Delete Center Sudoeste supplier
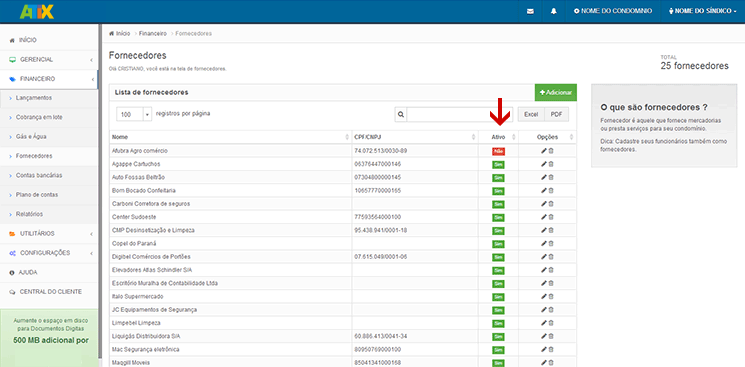Image resolution: width=745 pixels, height=367 pixels. tap(551, 217)
